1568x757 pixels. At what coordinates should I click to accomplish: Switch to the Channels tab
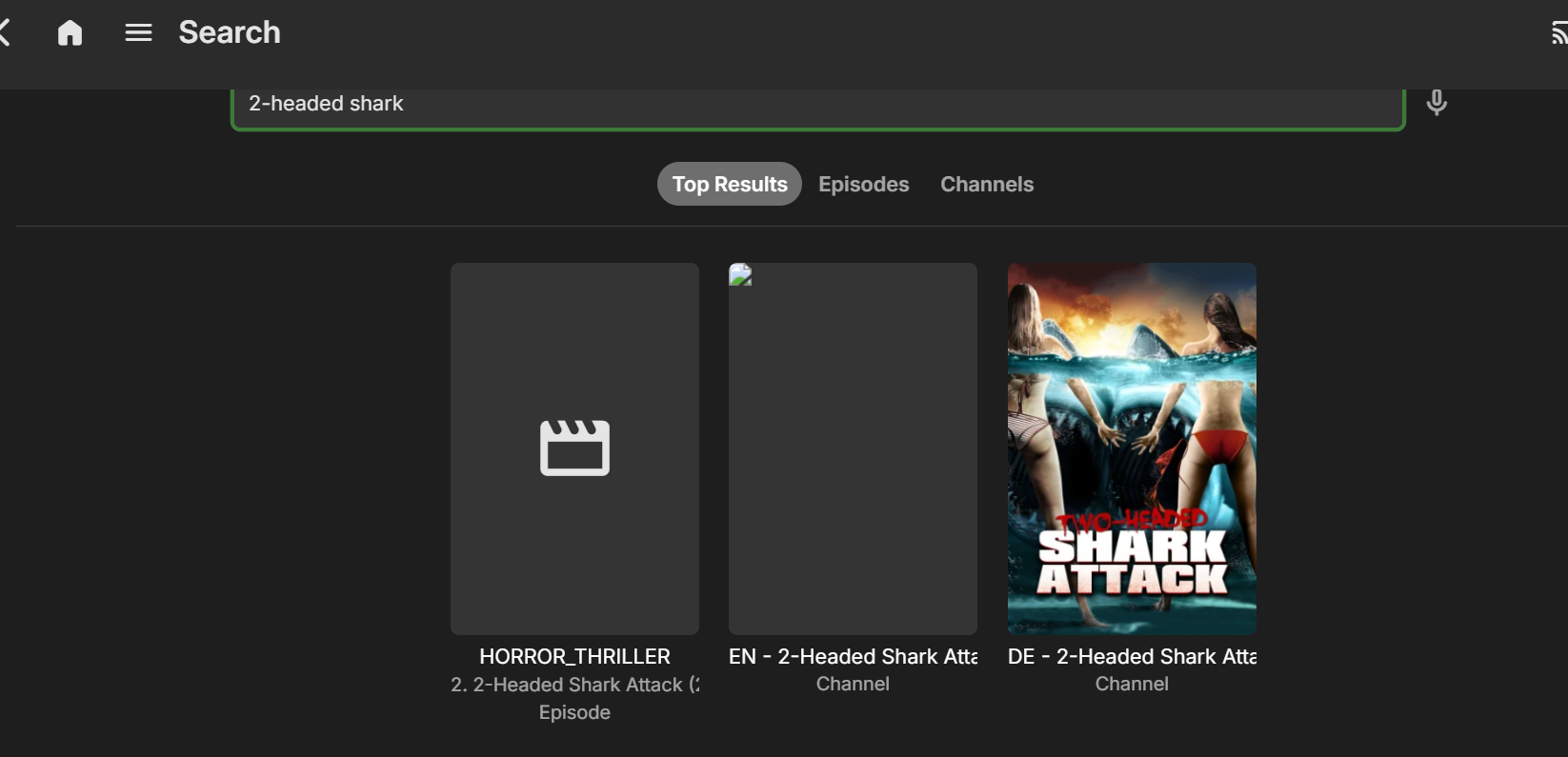(987, 184)
